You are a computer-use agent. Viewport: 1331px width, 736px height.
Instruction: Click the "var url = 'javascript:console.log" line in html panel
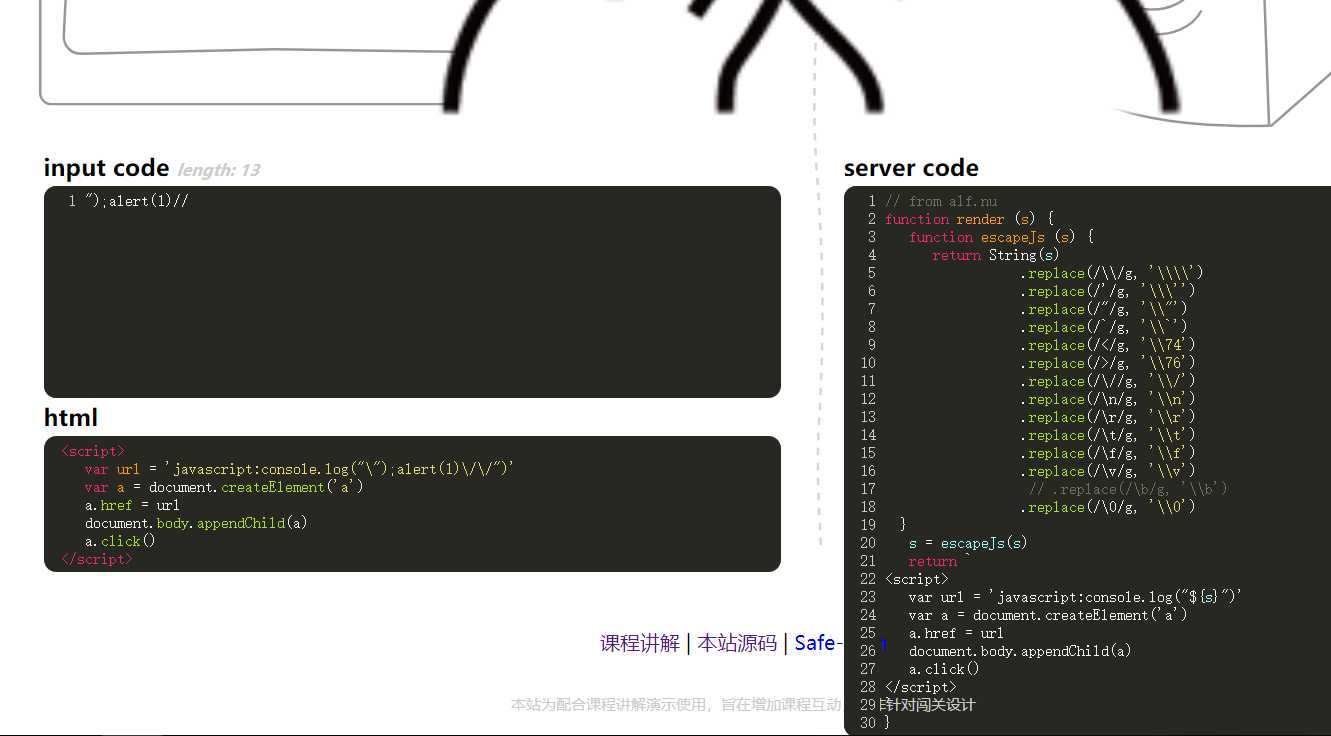(300, 469)
